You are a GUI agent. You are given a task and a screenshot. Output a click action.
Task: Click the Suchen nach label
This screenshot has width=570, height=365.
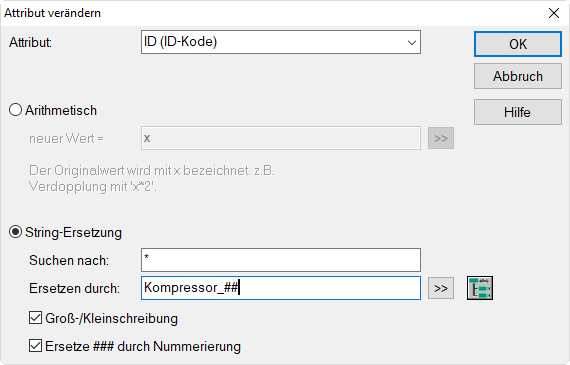[x=69, y=260]
